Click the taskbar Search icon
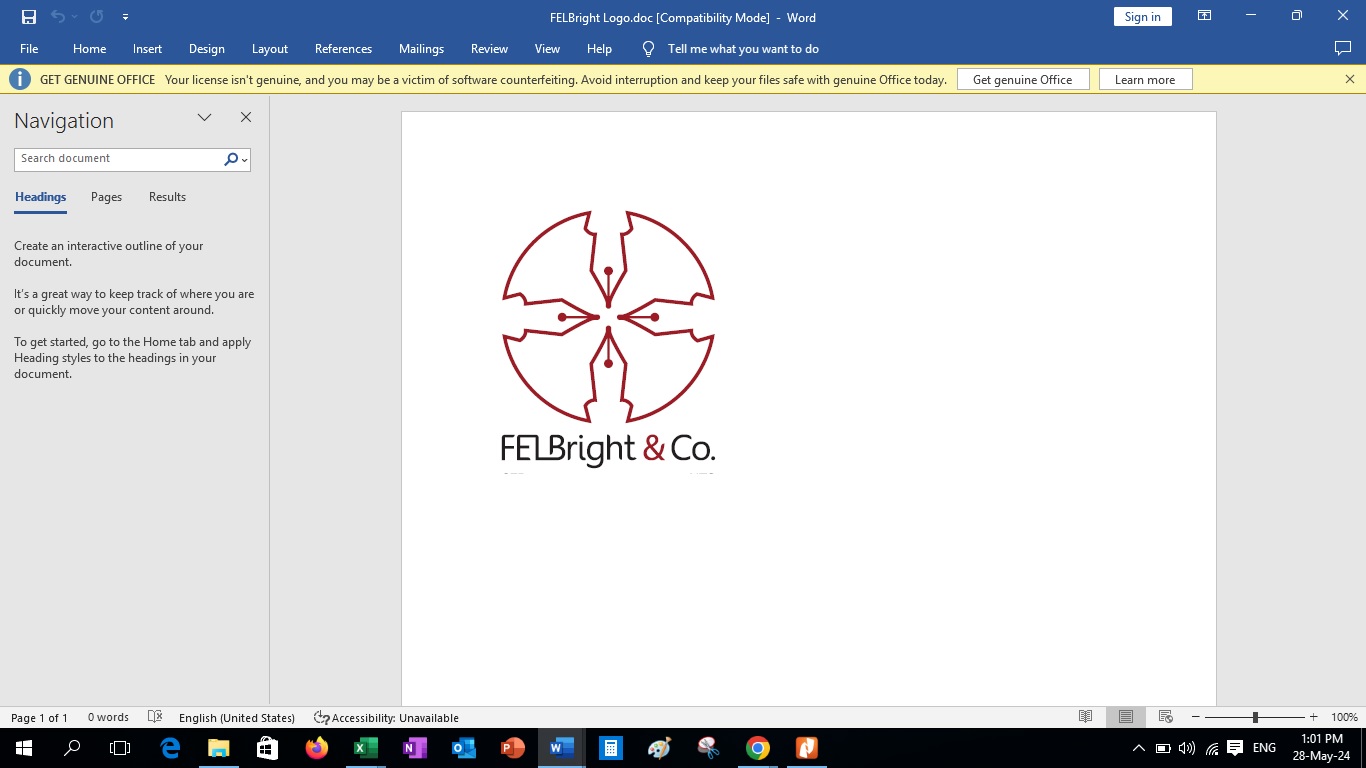This screenshot has width=1366, height=768. pos(72,748)
